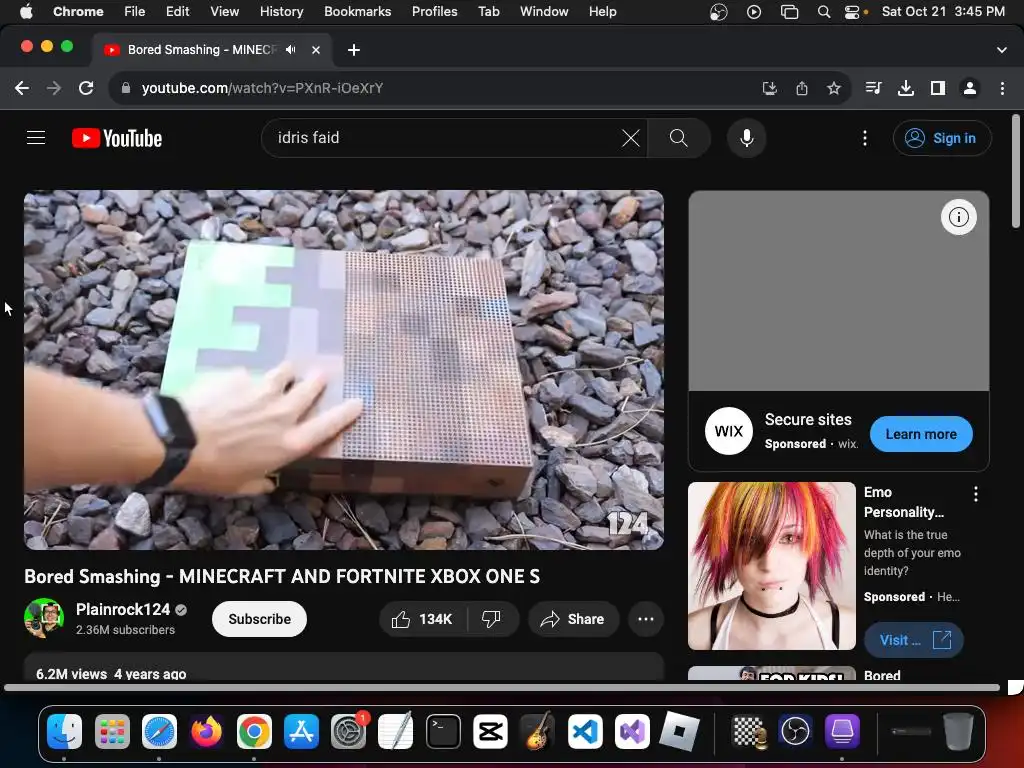Image resolution: width=1024 pixels, height=768 pixels.
Task: Open Terminal from the Dock
Action: point(443,731)
